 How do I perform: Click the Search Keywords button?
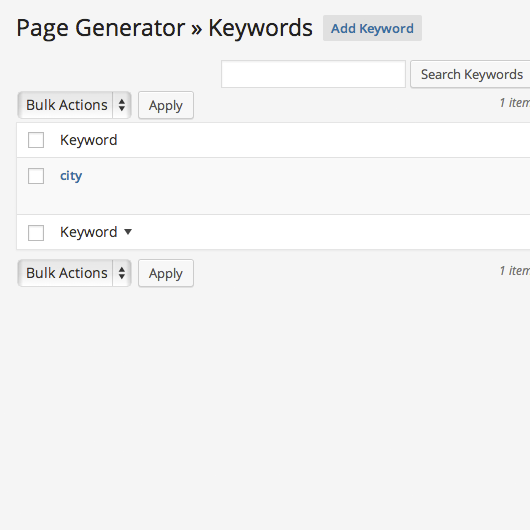(471, 74)
